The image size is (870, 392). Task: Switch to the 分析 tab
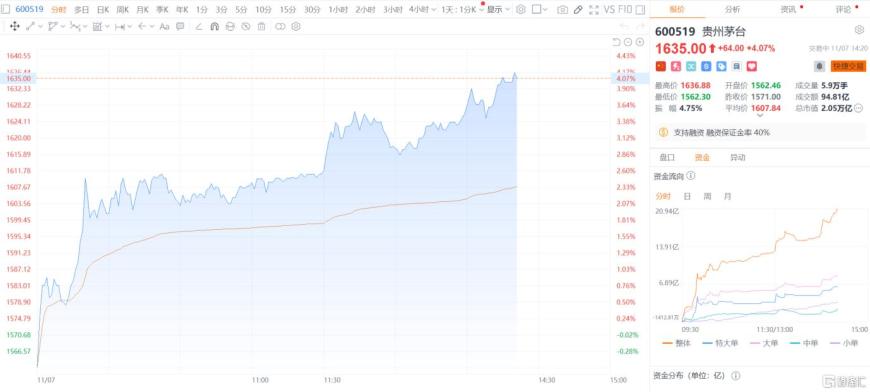tap(732, 9)
